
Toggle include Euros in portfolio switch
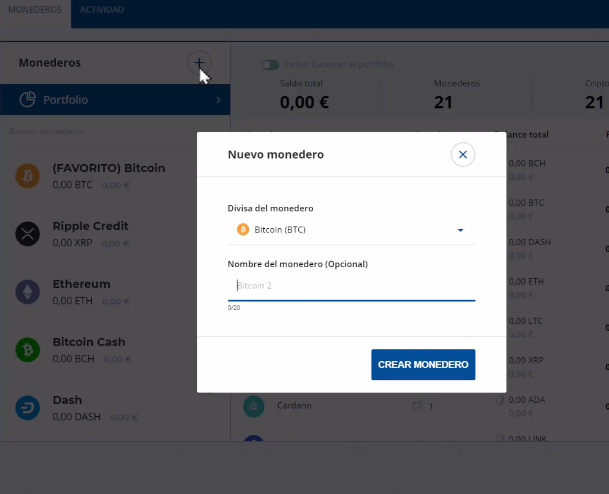click(x=269, y=65)
